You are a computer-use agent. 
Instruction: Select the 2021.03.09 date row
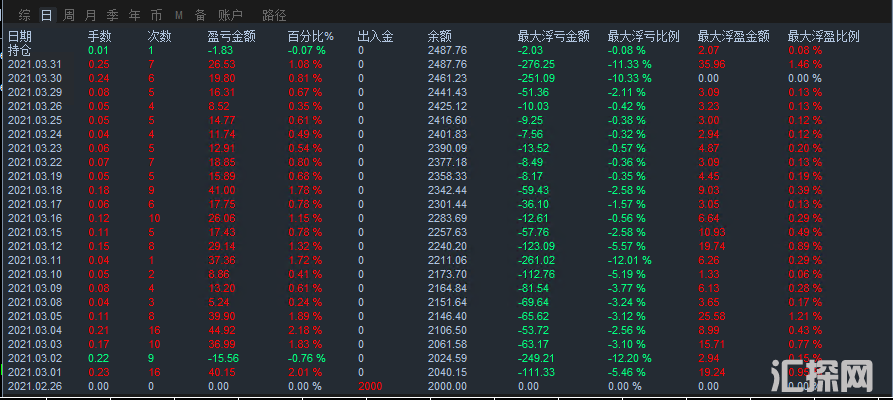point(34,288)
